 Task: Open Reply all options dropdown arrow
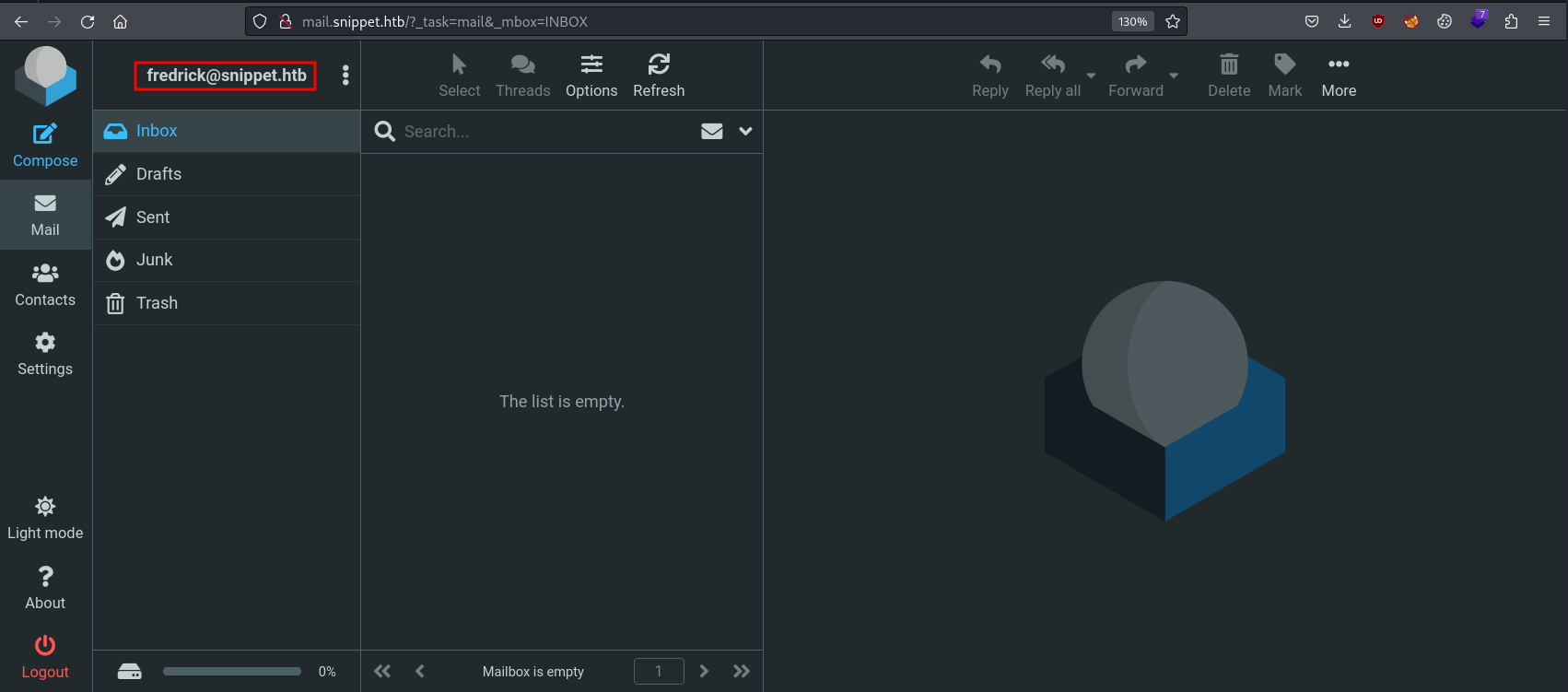tap(1091, 76)
